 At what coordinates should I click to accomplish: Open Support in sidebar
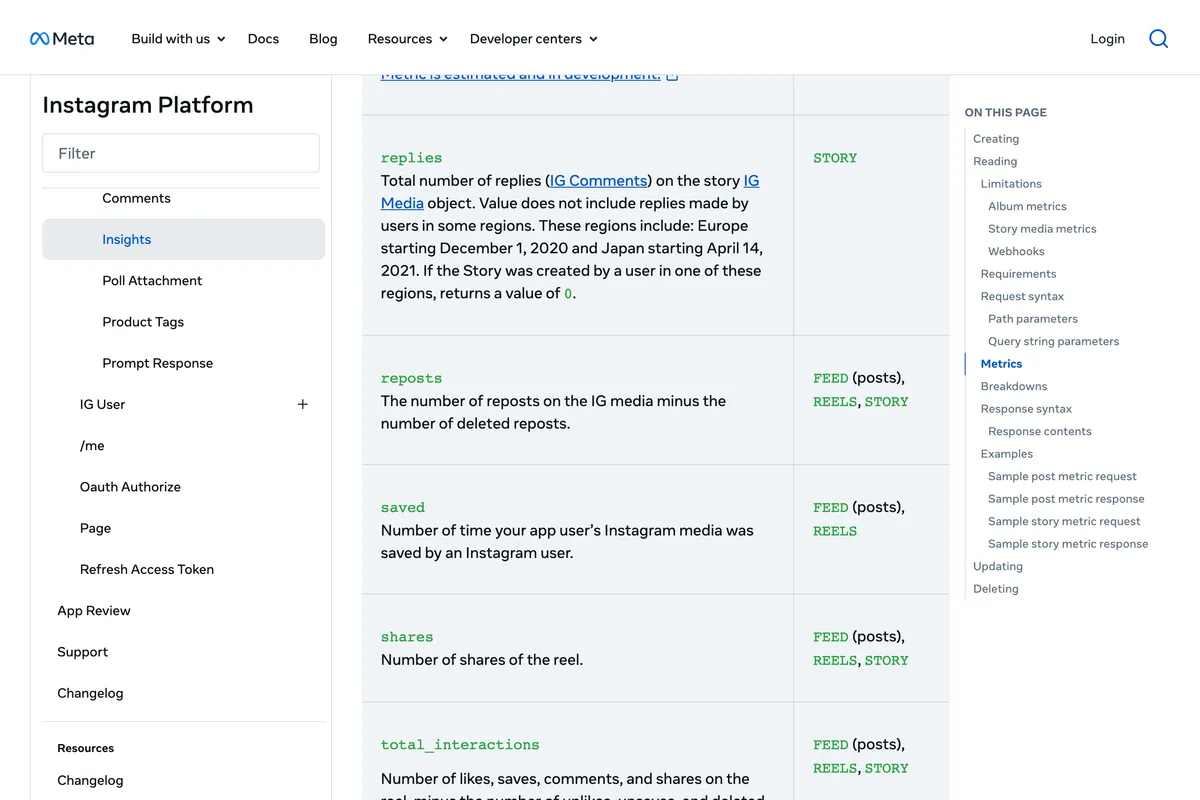[82, 652]
